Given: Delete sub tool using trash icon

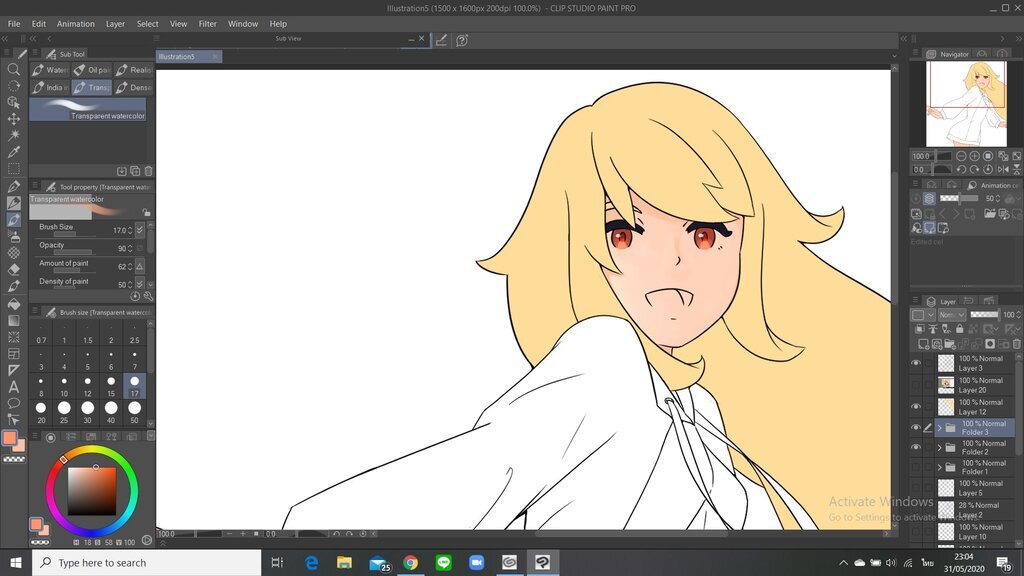Looking at the screenshot, I should (149, 171).
